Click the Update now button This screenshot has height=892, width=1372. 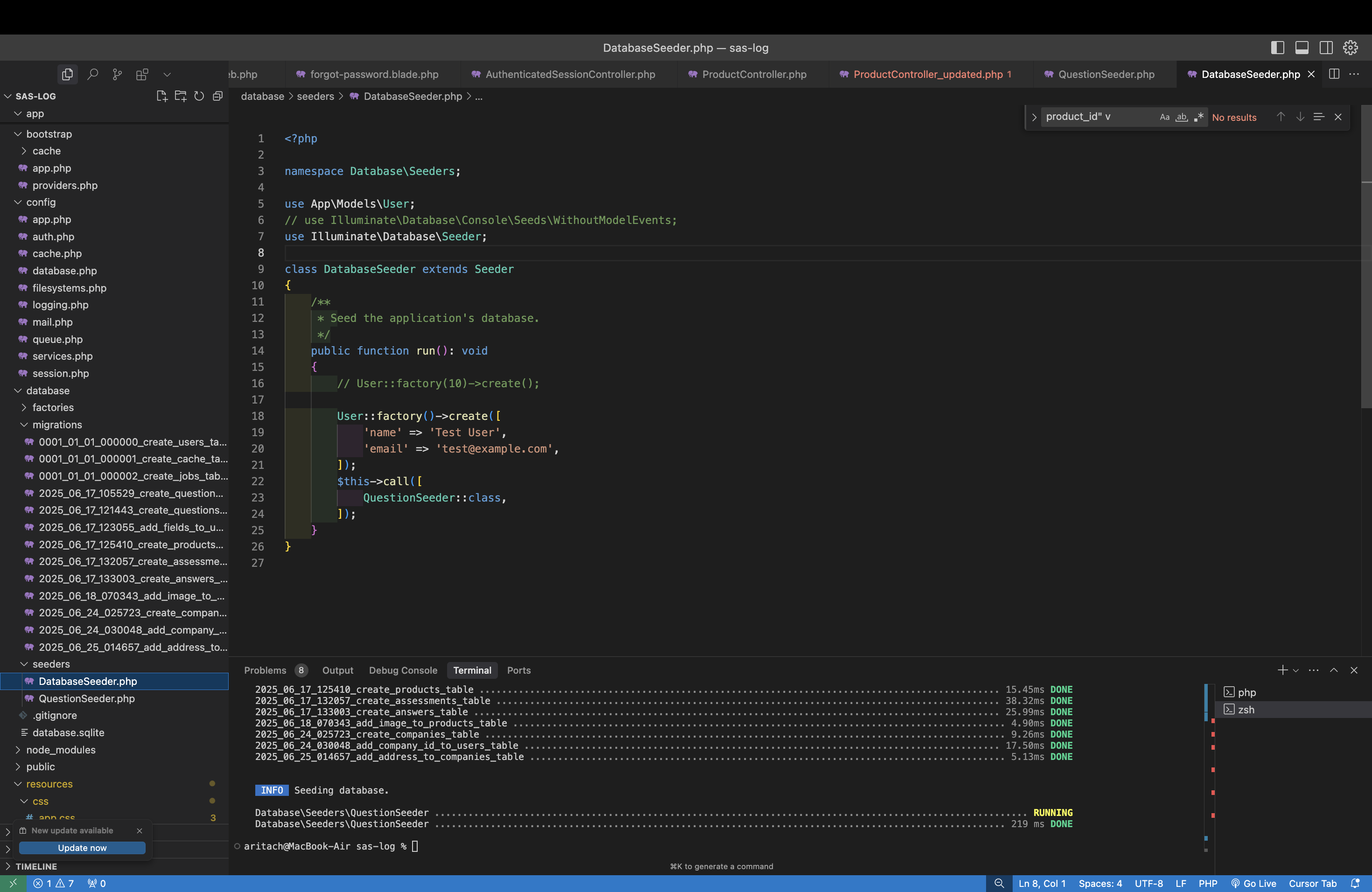tap(82, 848)
